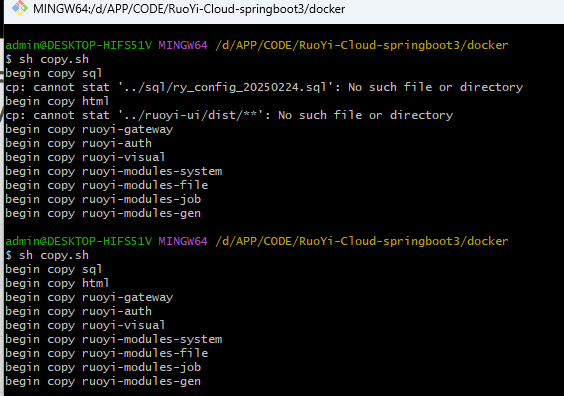The width and height of the screenshot is (564, 396).
Task: Click the second '$ sh copy.sh' command
Action: [x=47, y=255]
